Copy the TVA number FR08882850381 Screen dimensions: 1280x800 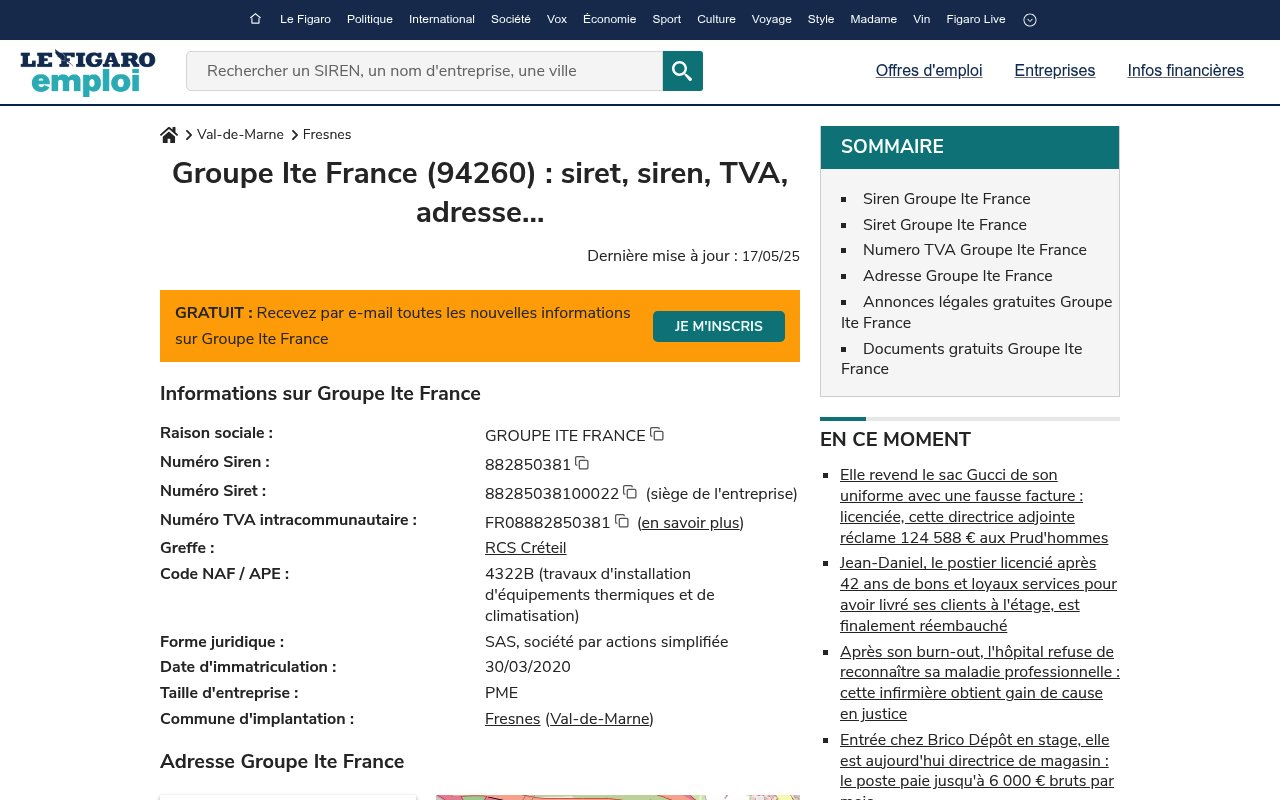(621, 521)
